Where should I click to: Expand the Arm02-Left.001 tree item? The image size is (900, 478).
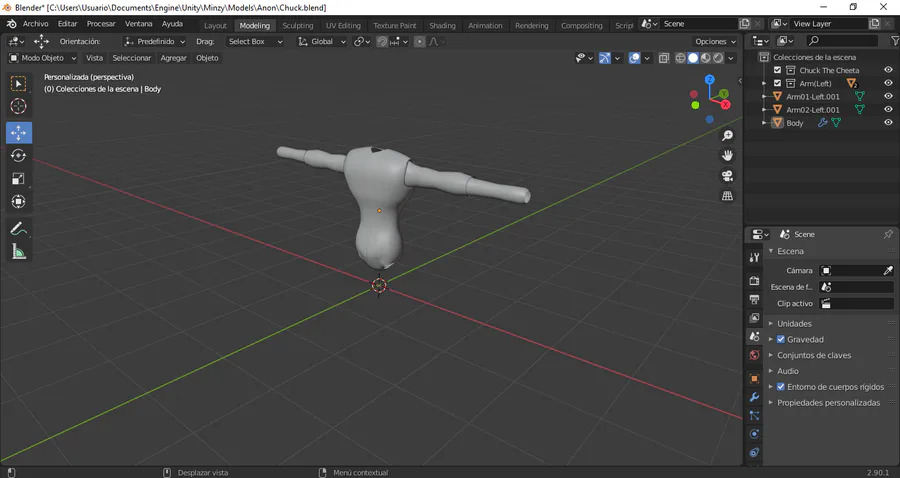click(x=764, y=110)
